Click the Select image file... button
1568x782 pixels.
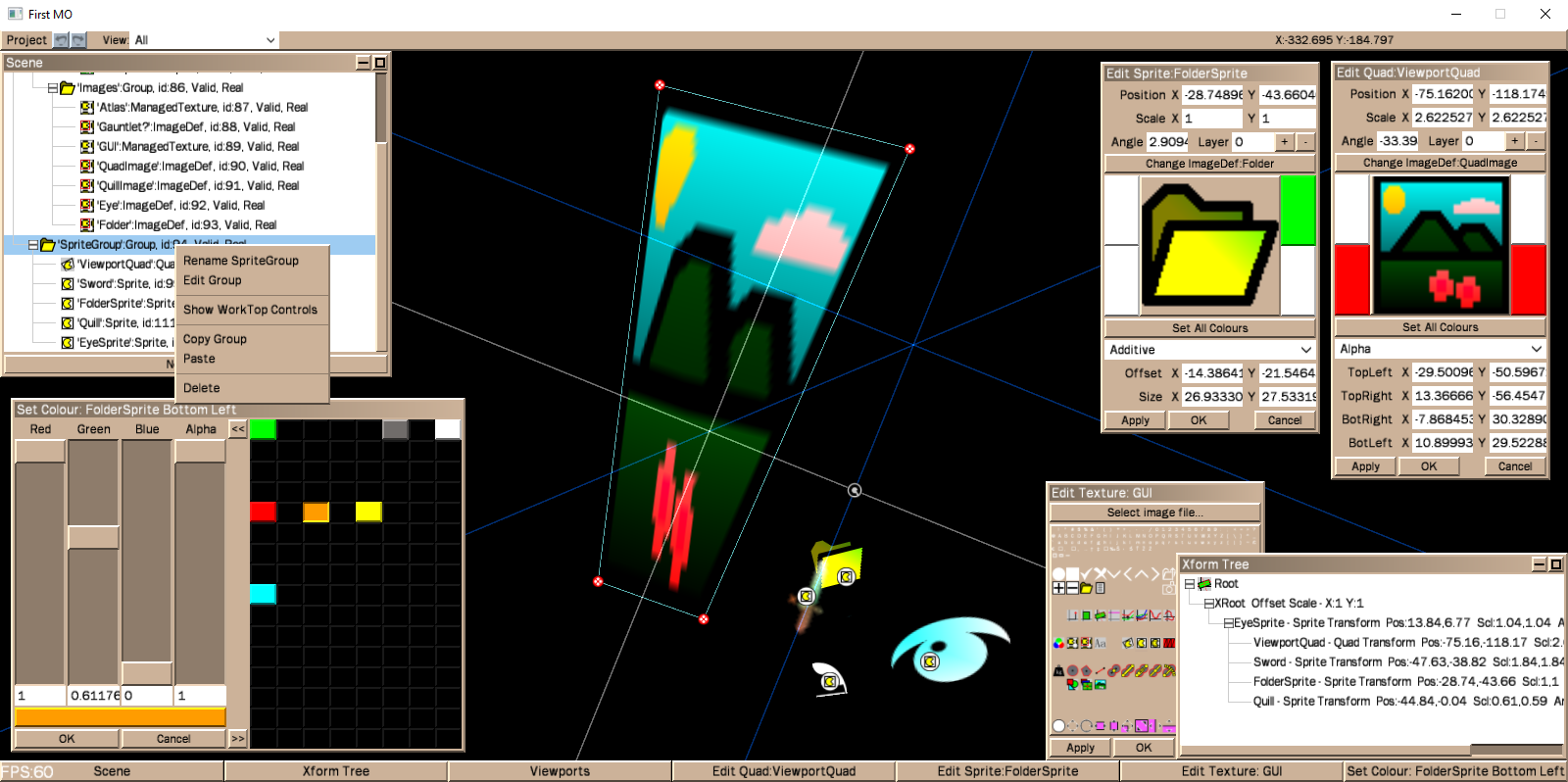[x=1154, y=513]
